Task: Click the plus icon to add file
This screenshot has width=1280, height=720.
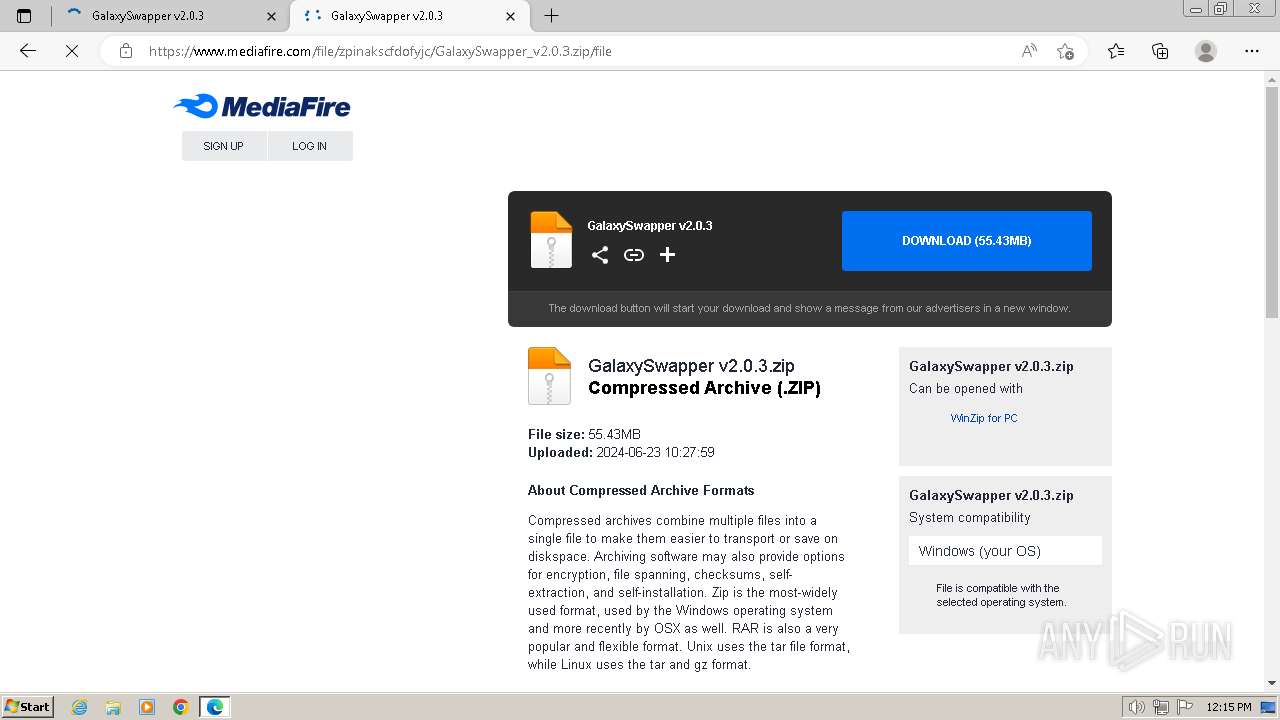Action: coord(668,255)
